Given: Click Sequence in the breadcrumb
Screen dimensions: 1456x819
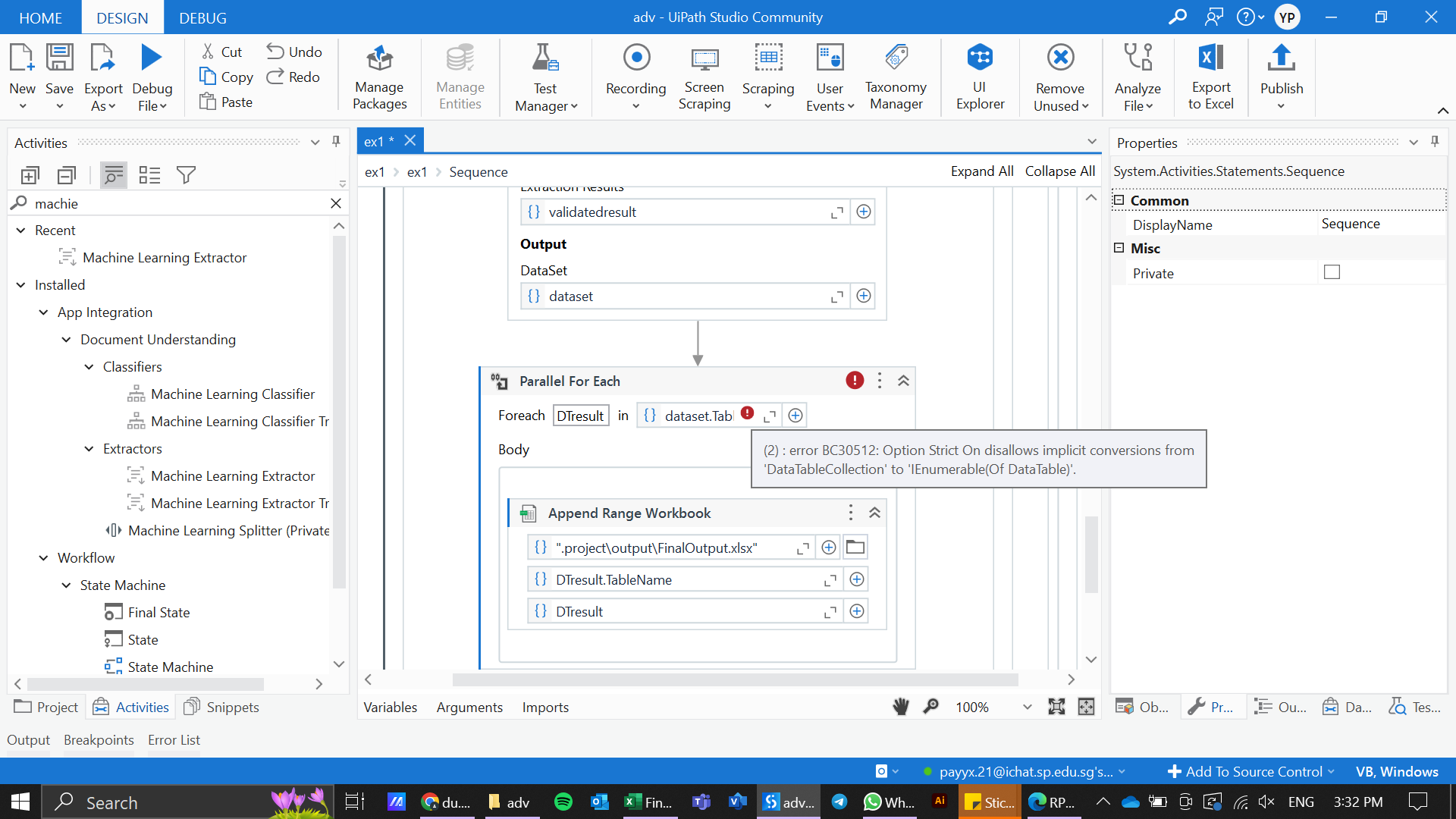Looking at the screenshot, I should (479, 172).
